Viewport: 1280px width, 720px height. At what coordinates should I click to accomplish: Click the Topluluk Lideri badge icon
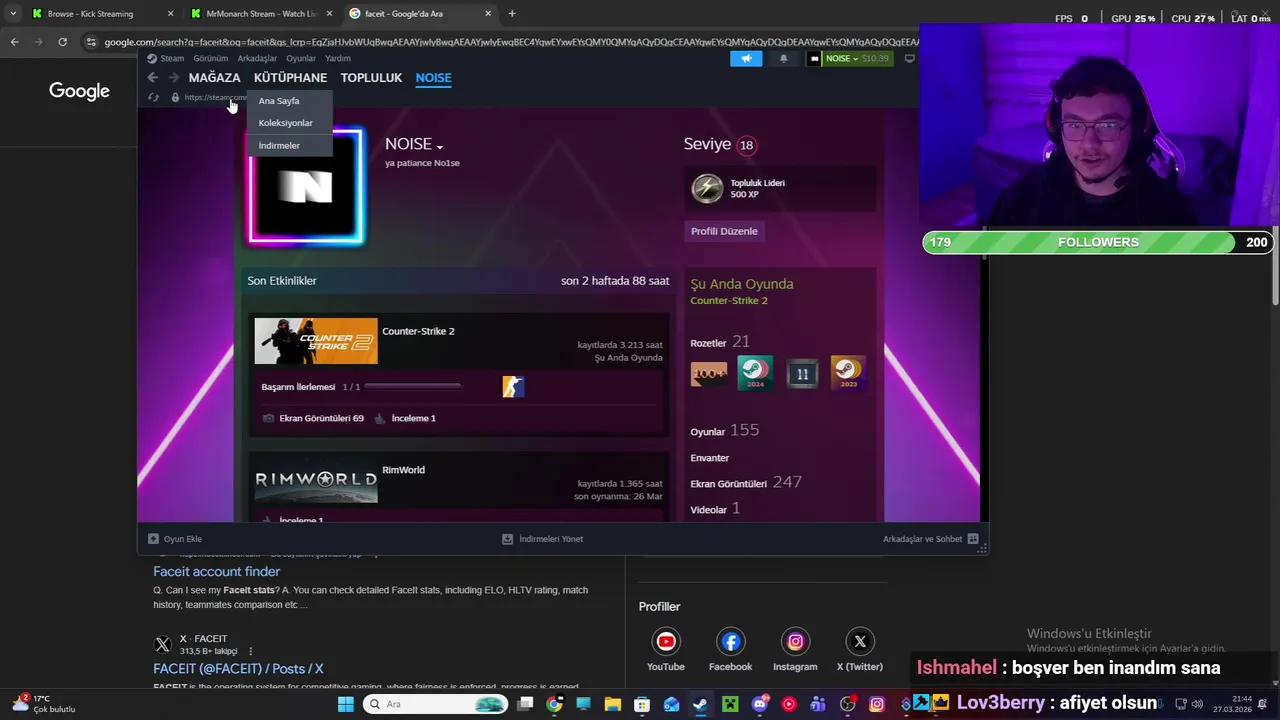click(707, 188)
